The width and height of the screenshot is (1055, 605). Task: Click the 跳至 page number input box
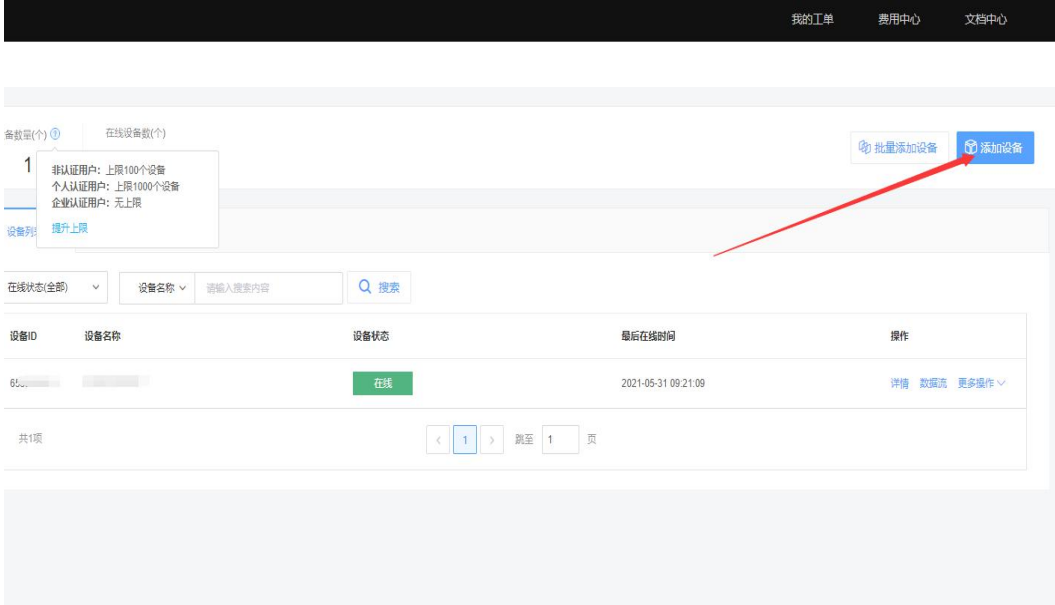[x=561, y=440]
